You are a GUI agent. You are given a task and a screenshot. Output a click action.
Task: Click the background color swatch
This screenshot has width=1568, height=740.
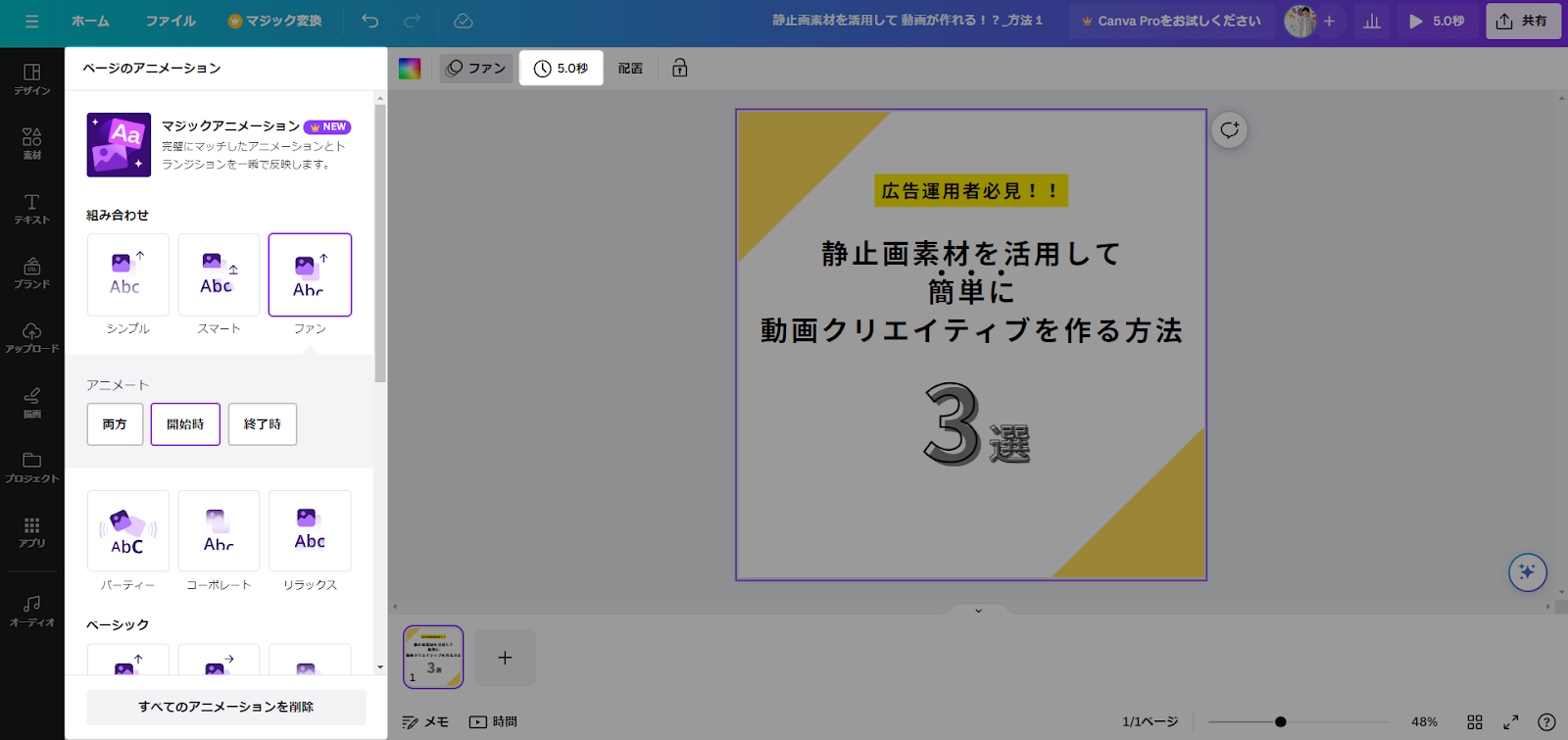(410, 68)
